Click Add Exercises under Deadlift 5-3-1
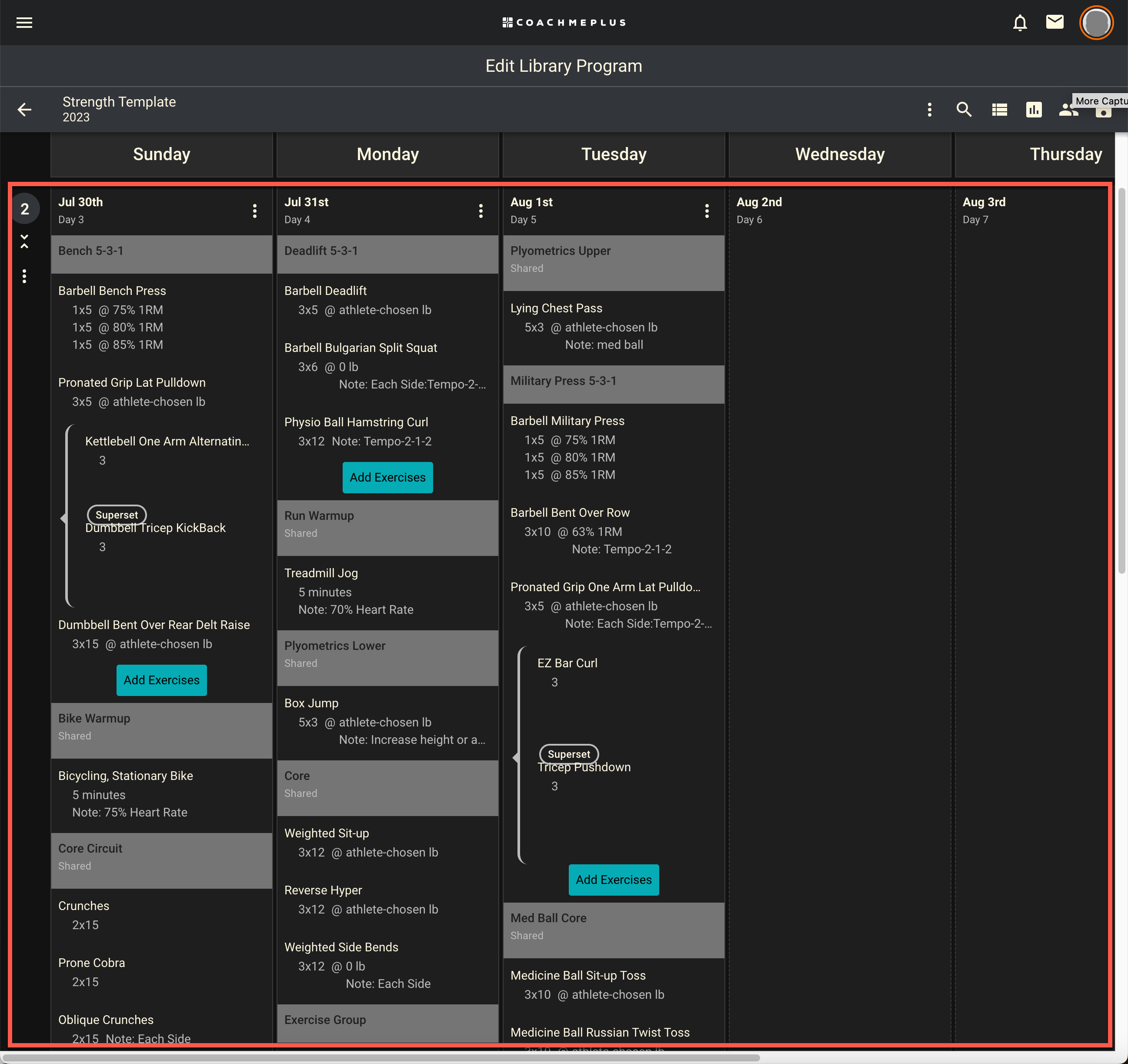This screenshot has height=1064, width=1128. [x=387, y=477]
